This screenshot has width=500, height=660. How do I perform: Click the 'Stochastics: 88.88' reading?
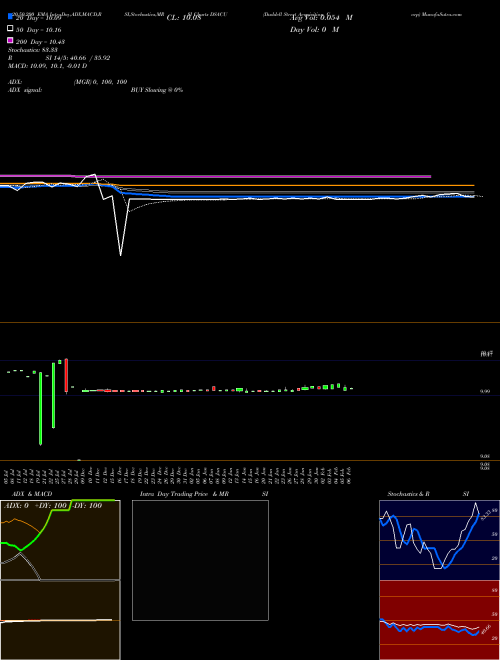click(33, 50)
